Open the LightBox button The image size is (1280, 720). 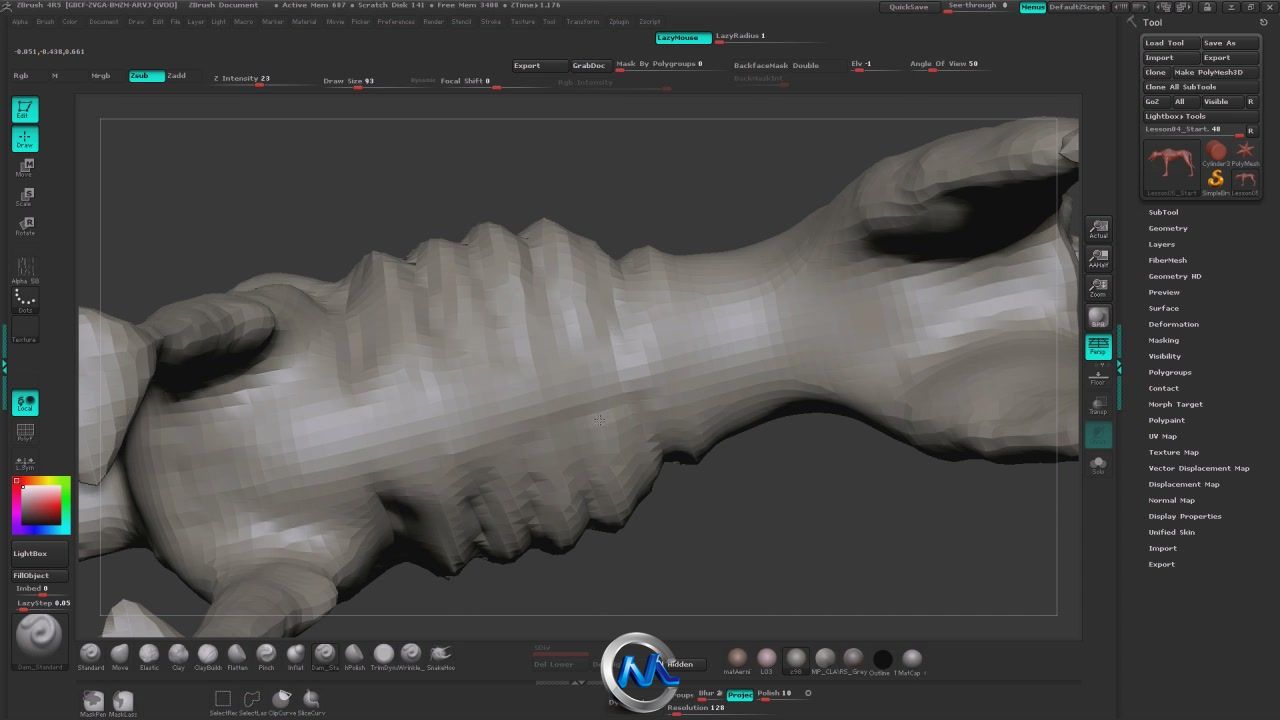pyautogui.click(x=39, y=553)
